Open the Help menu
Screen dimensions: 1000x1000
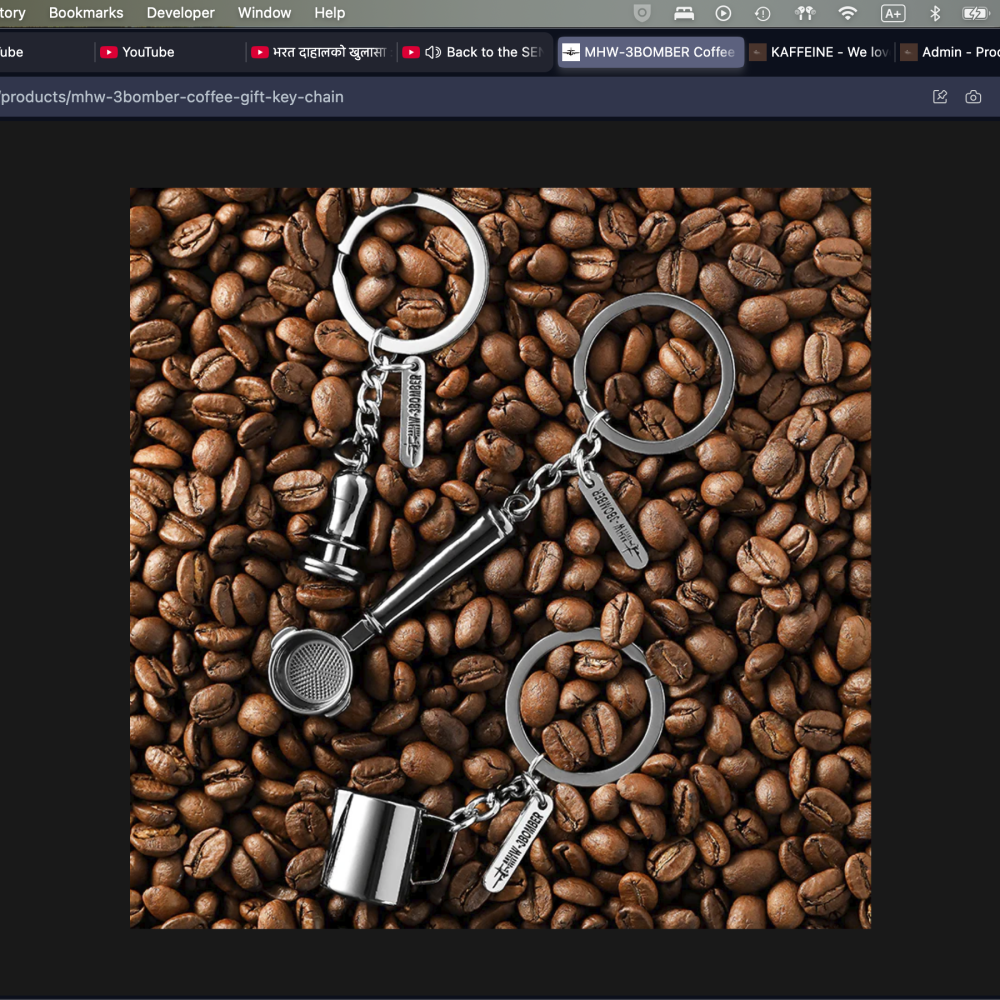(x=329, y=13)
